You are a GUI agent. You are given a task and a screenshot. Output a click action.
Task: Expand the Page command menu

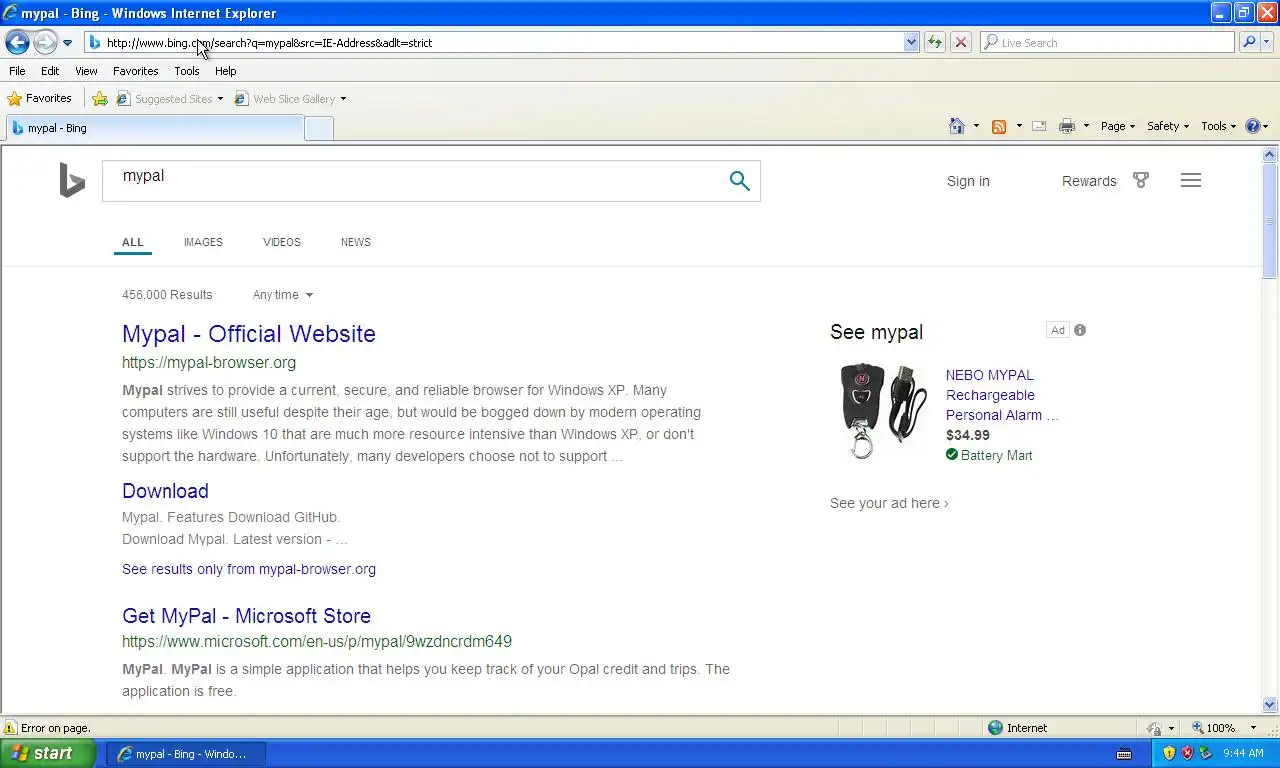tap(1118, 126)
